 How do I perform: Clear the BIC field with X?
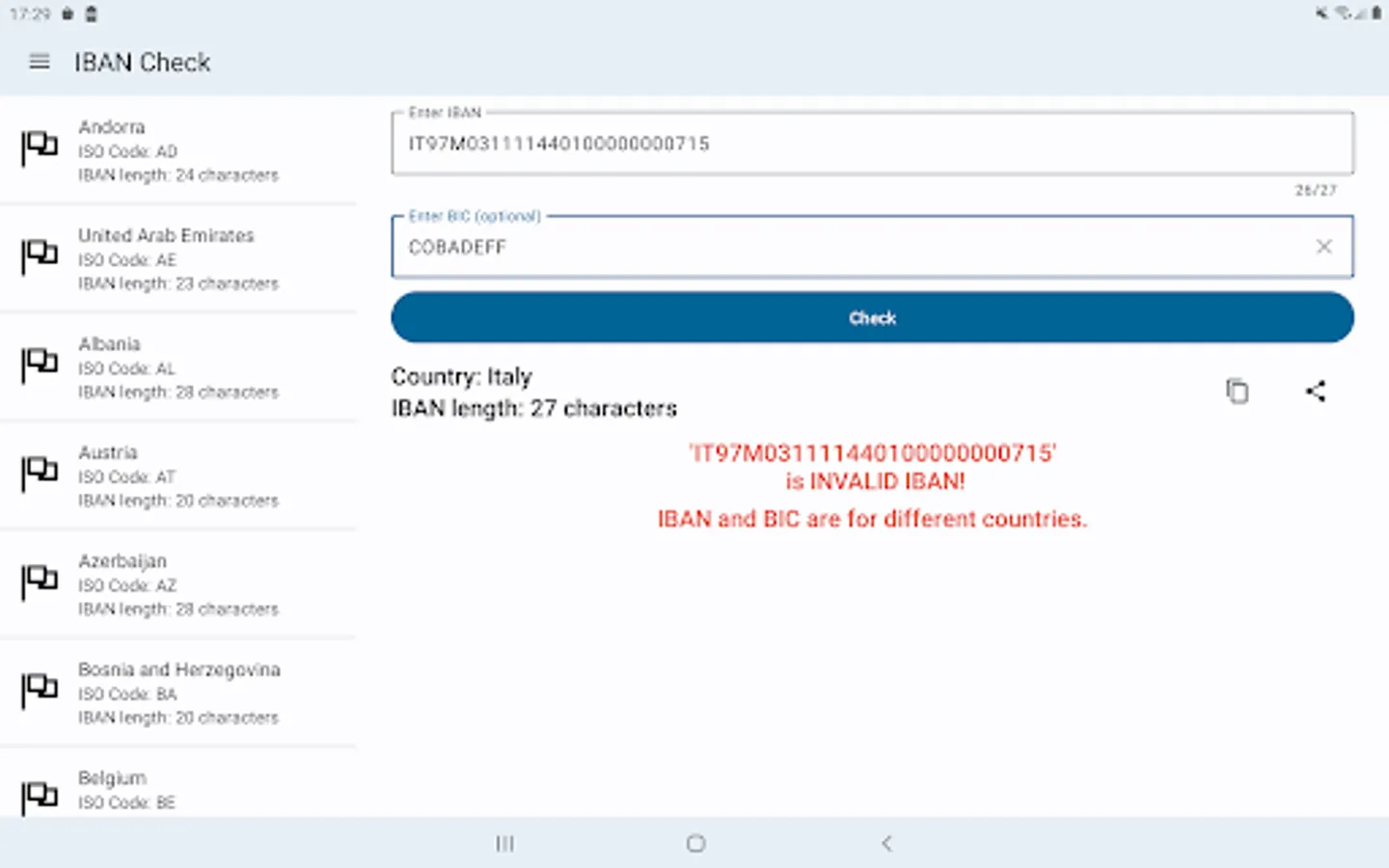(1324, 247)
